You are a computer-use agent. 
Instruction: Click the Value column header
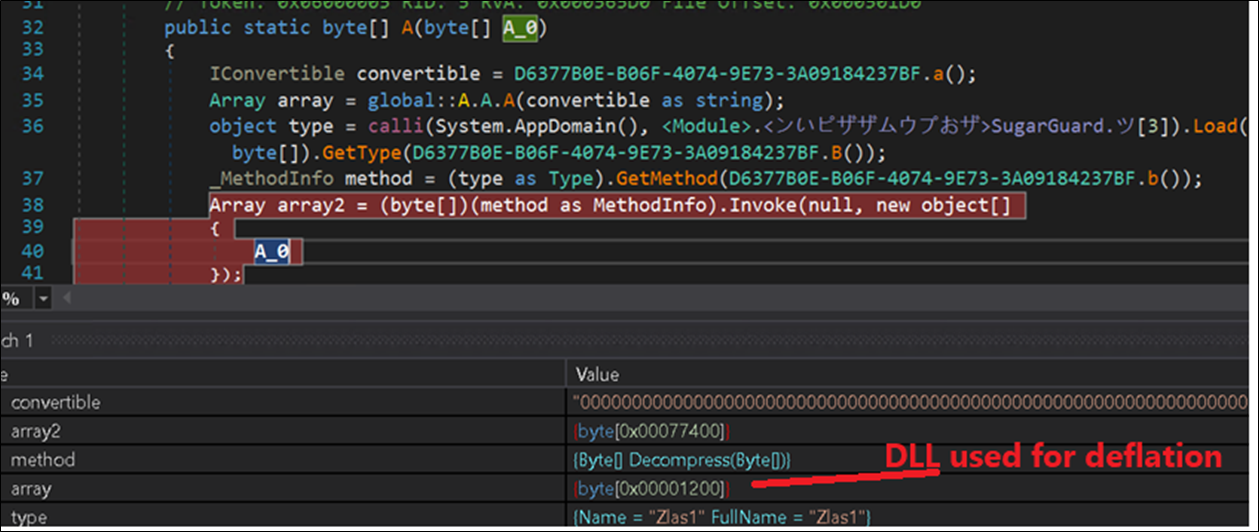click(598, 375)
